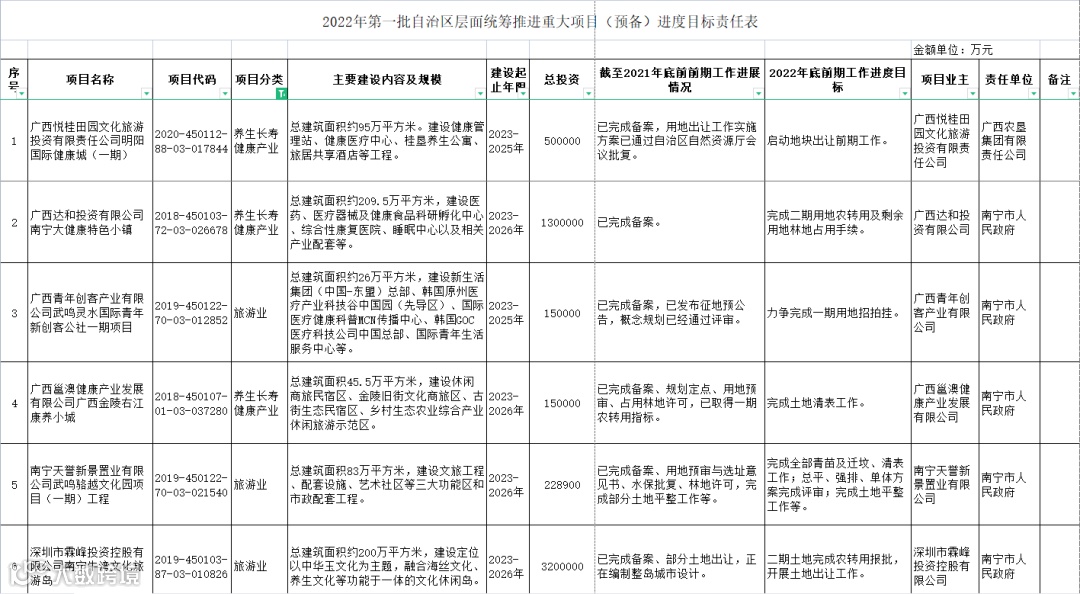The width and height of the screenshot is (1080, 594).
Task: Select project code 2020-450112-88-03-017844
Action: point(192,141)
